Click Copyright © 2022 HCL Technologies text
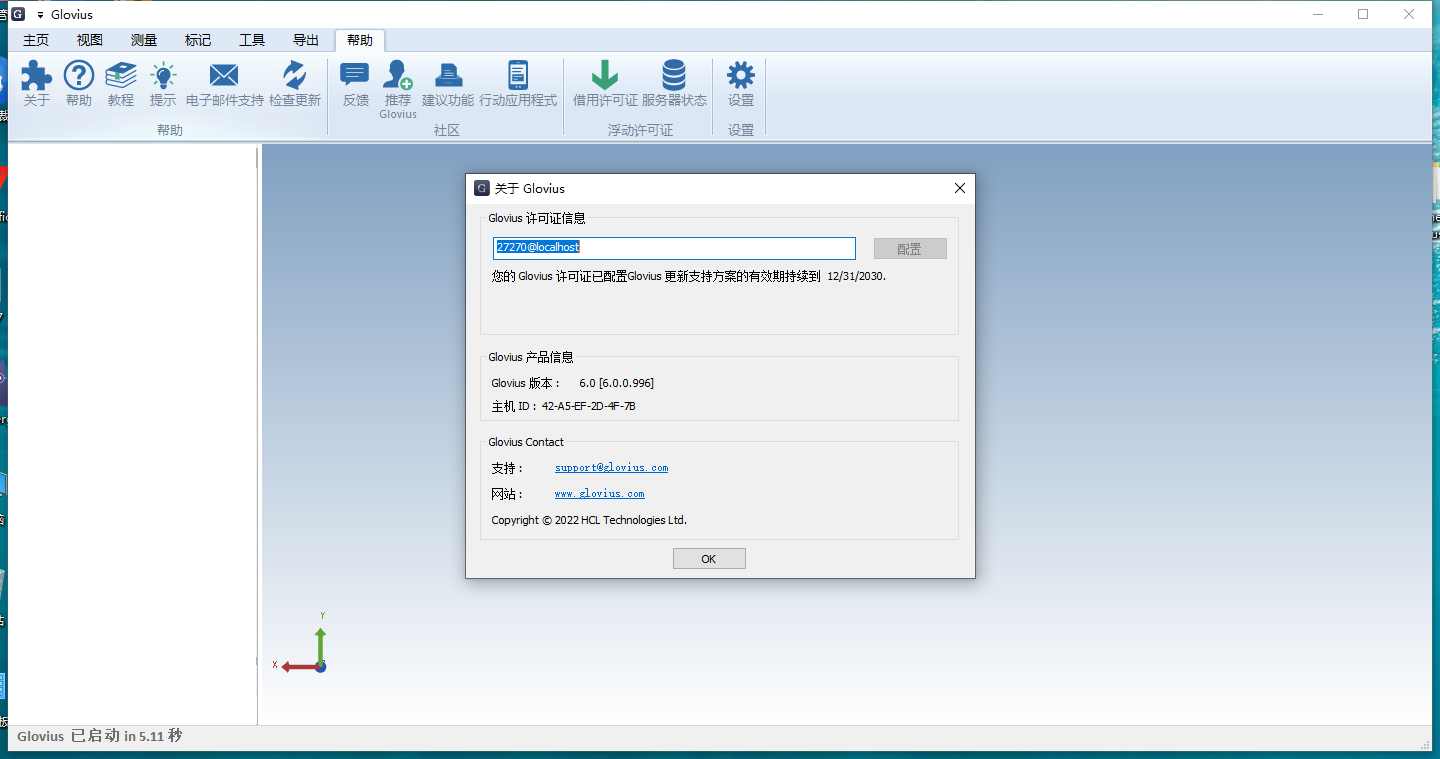Viewport: 1440px width, 759px height. pos(589,520)
